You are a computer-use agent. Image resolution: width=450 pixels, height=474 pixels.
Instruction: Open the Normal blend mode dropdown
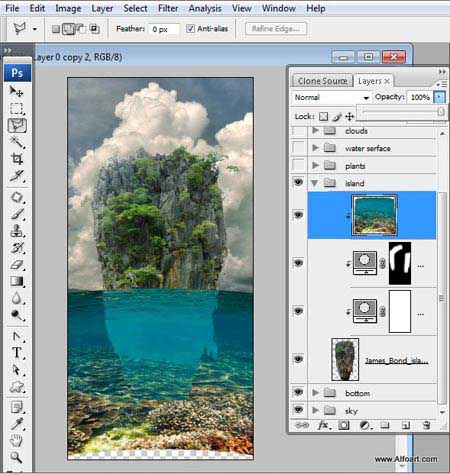pyautogui.click(x=332, y=97)
